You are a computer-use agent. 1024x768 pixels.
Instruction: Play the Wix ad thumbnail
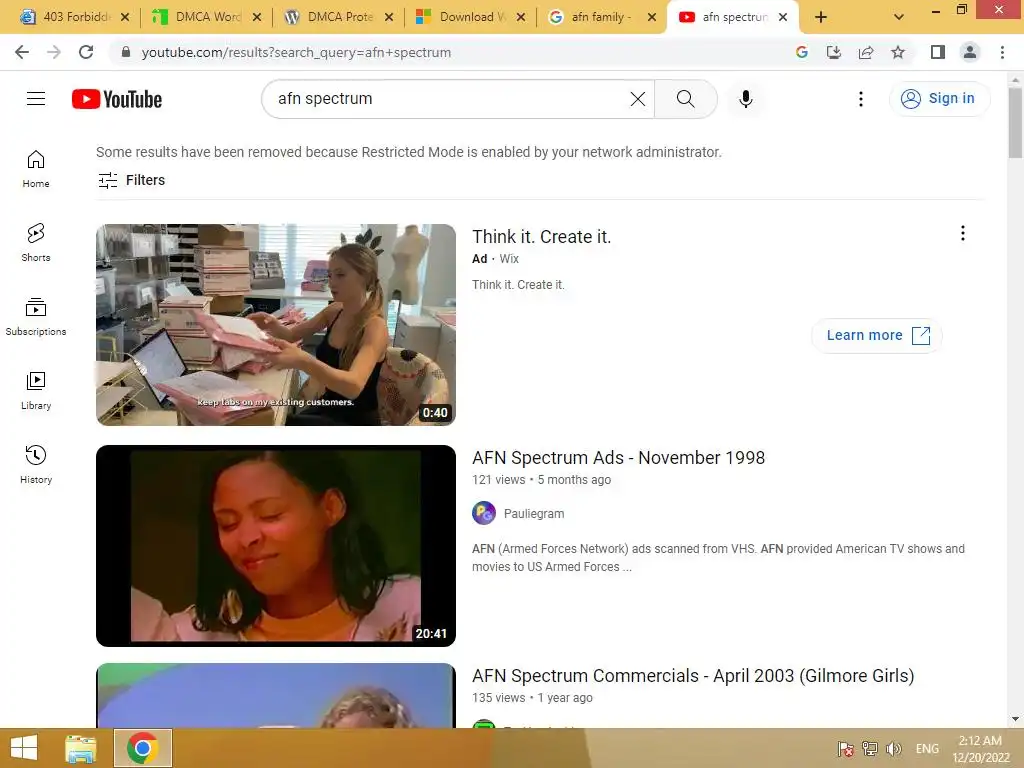276,325
